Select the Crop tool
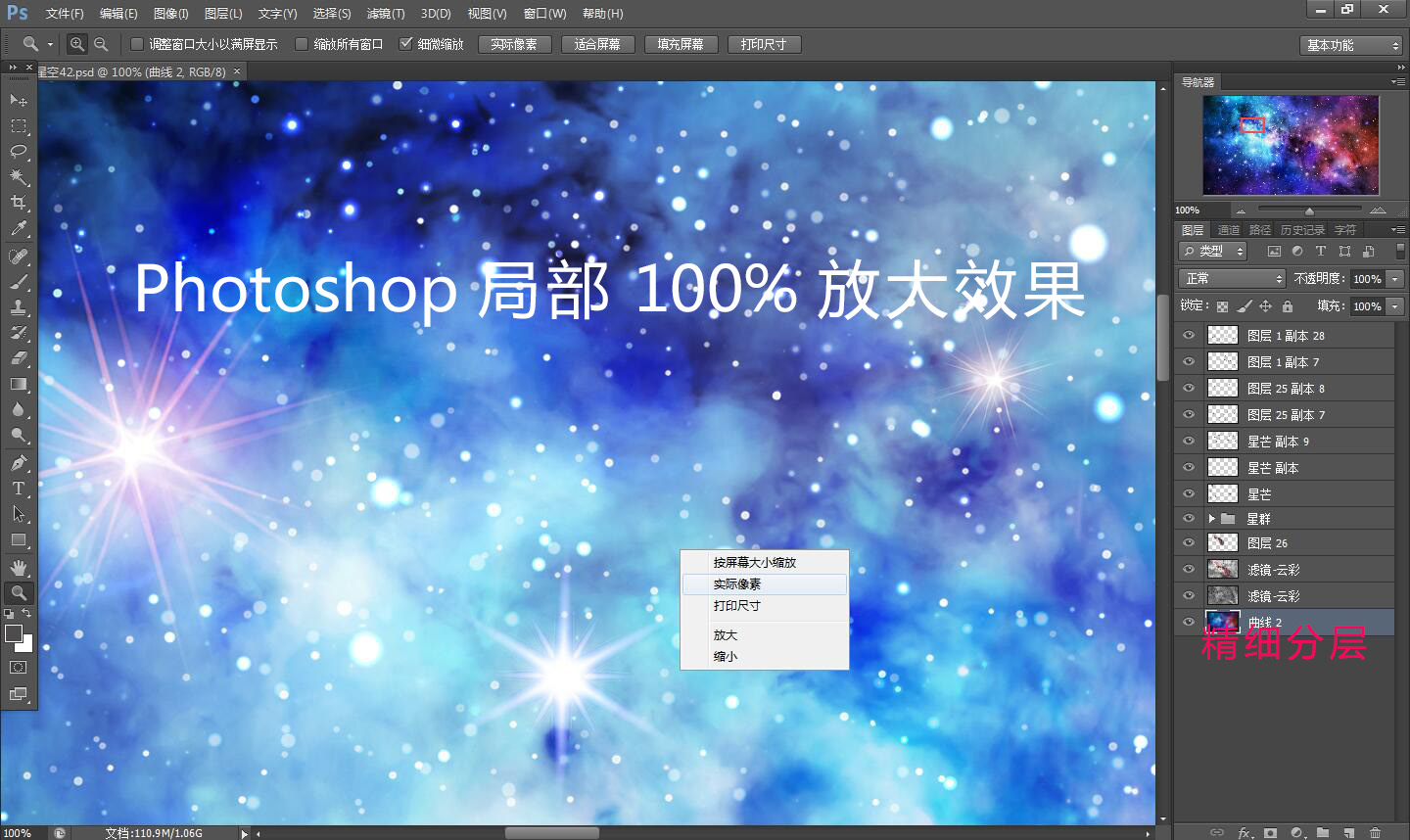The width and height of the screenshot is (1410, 840). point(19,203)
